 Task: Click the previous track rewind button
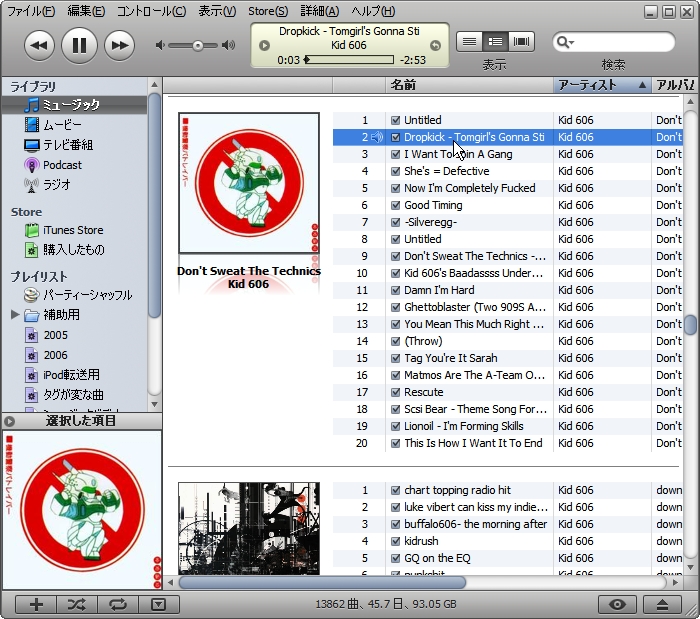(x=39, y=45)
